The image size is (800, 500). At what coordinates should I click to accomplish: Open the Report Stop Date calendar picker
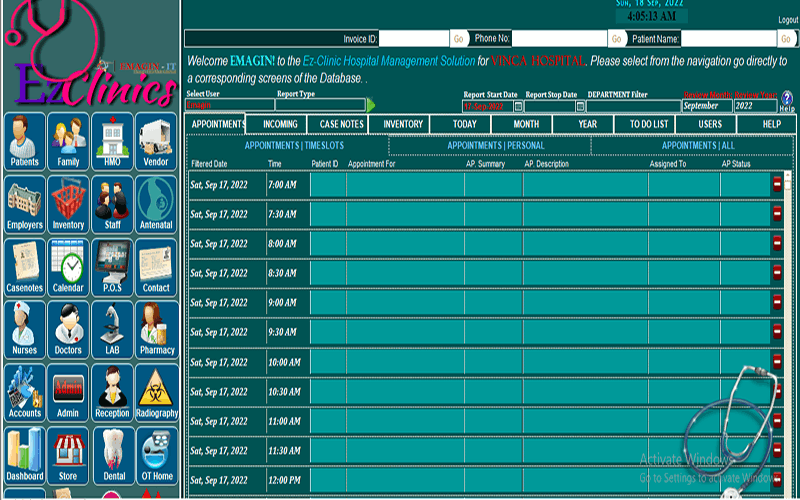pyautogui.click(x=579, y=106)
